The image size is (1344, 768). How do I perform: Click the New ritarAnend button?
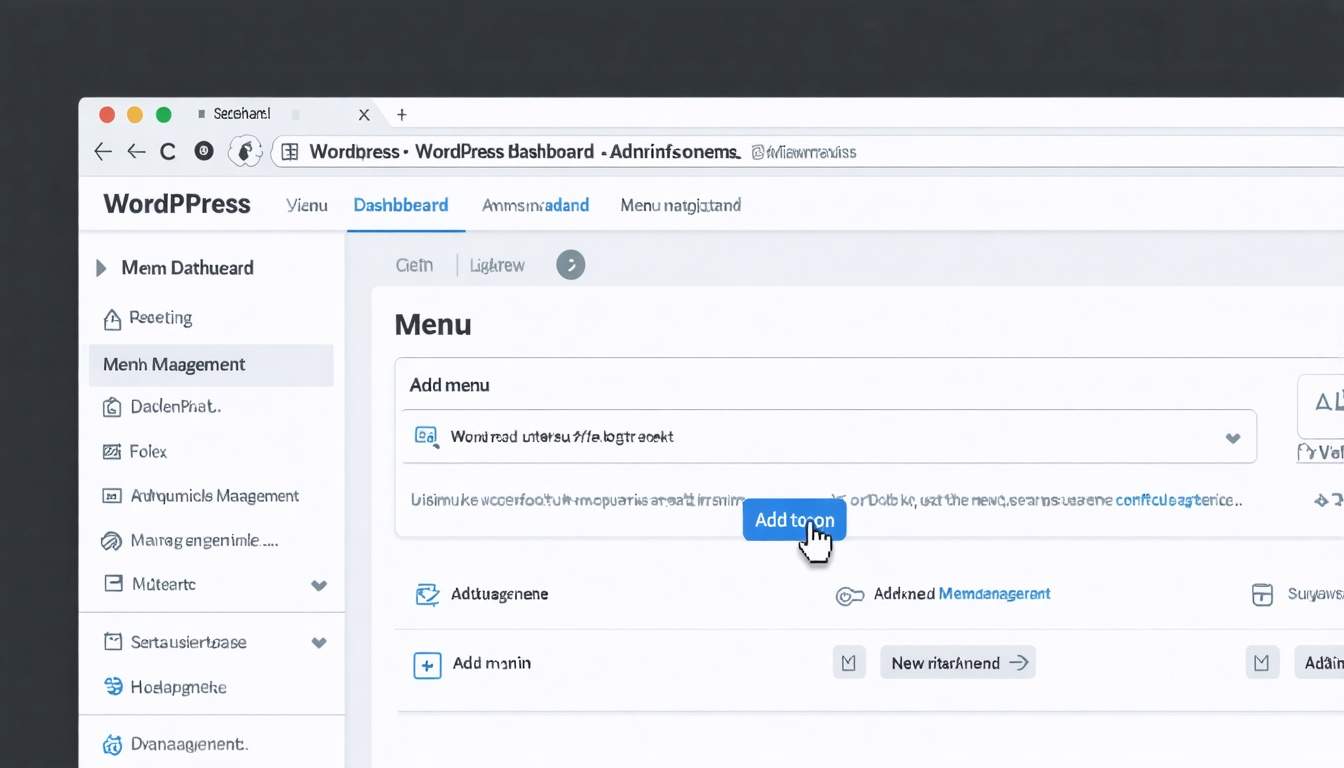[957, 663]
